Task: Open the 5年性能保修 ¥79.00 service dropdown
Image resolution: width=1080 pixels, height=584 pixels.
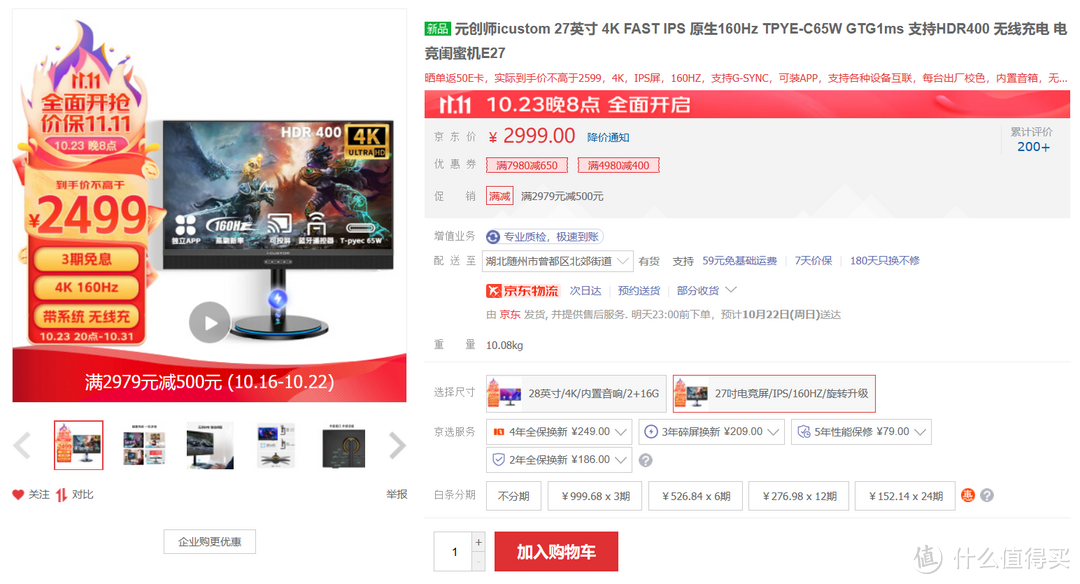Action: (861, 432)
